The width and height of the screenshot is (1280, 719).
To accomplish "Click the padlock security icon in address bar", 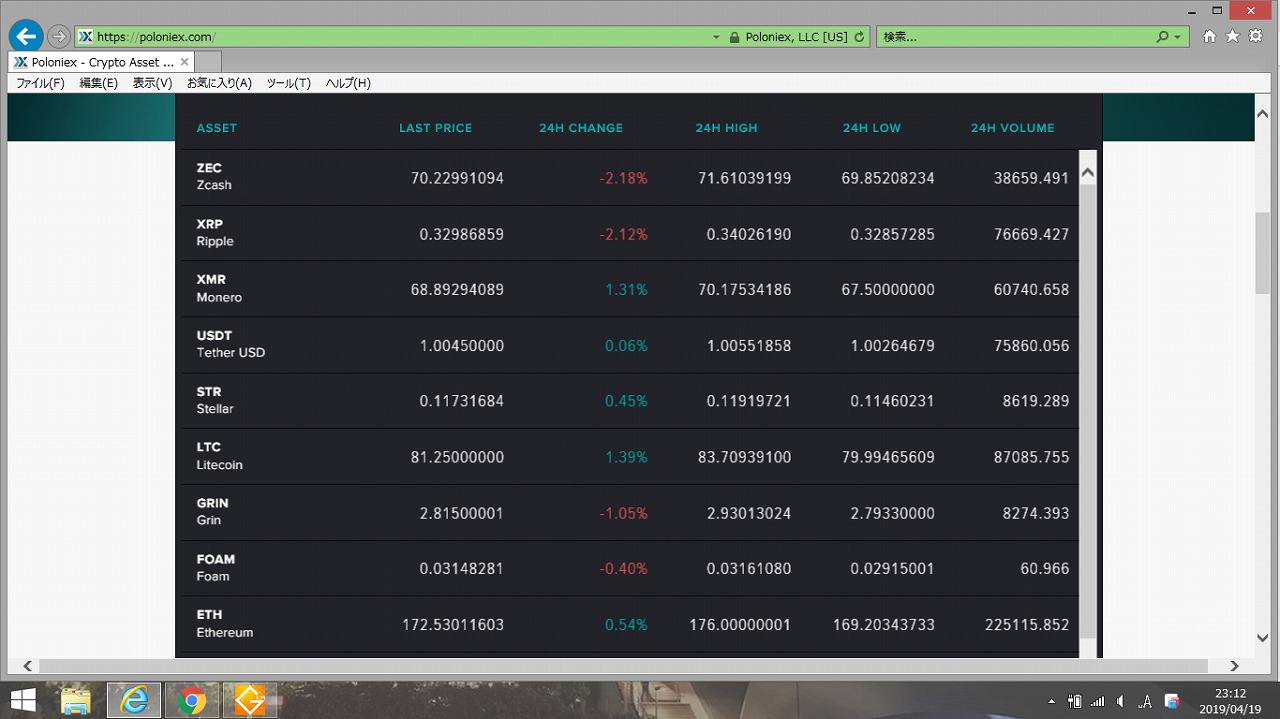I will tap(735, 37).
